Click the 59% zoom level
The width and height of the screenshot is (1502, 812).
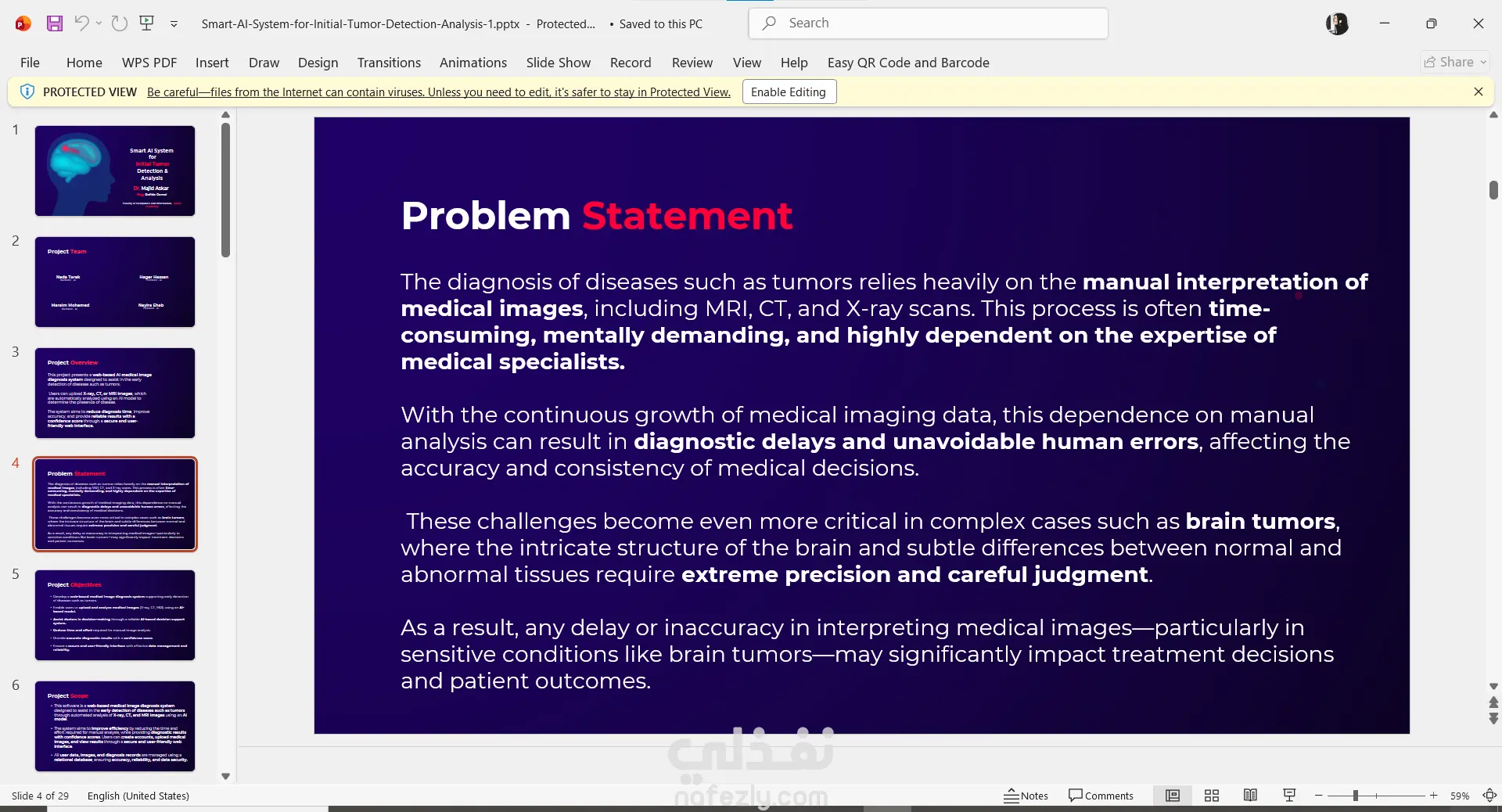[1460, 796]
